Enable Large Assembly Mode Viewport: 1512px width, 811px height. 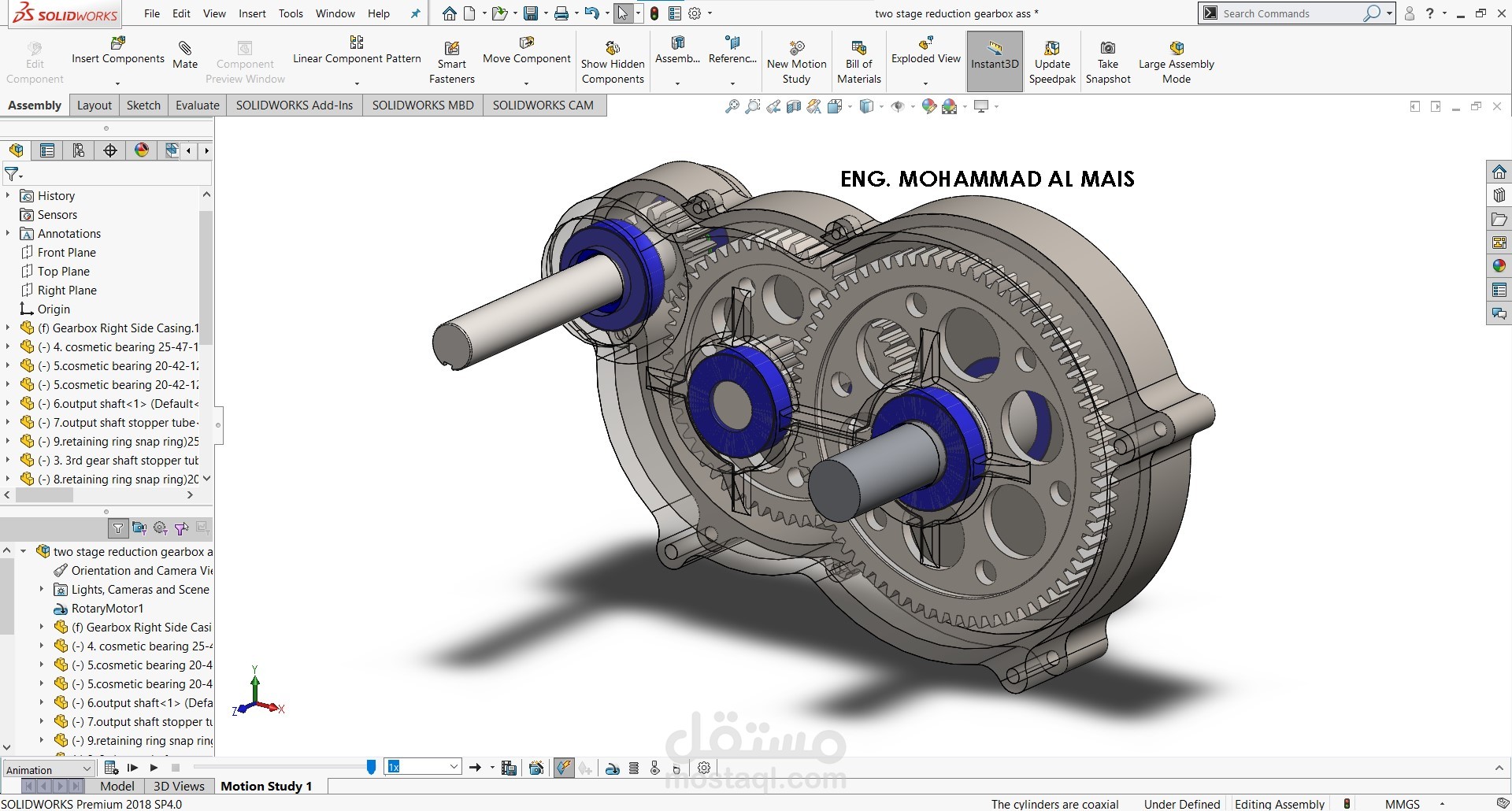(x=1176, y=61)
